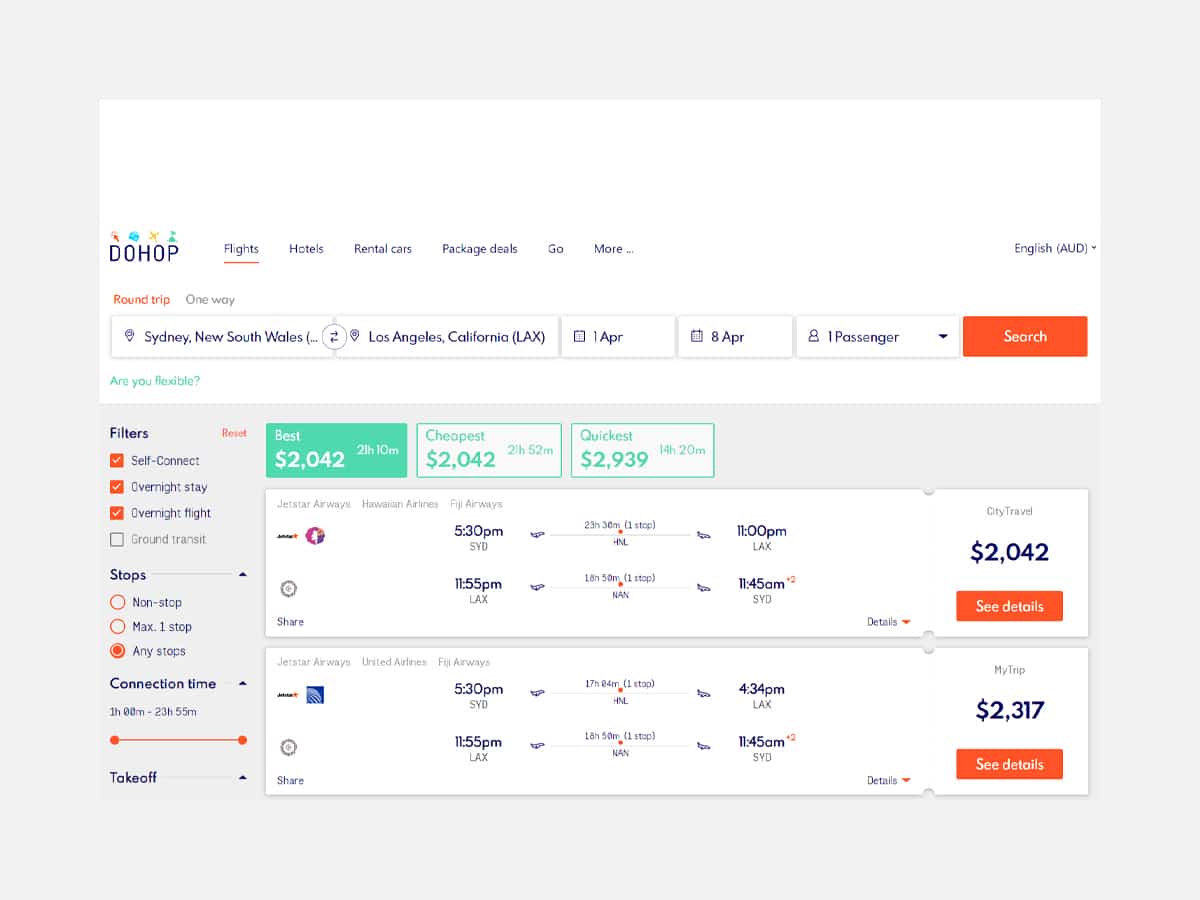Click landing plane icon beside 11:00pm LAX

tap(704, 534)
